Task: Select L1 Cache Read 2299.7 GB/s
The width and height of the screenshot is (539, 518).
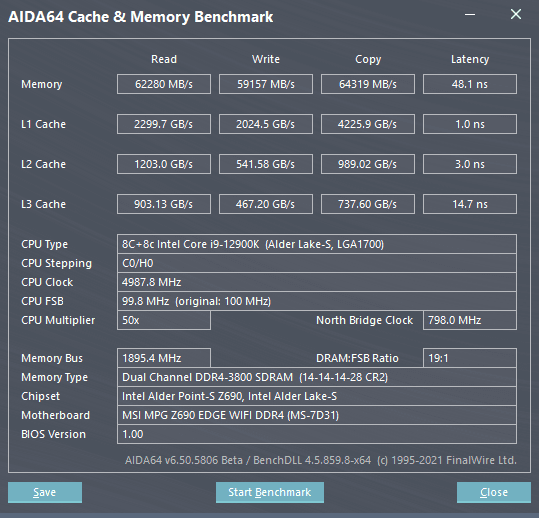Action: coord(164,124)
